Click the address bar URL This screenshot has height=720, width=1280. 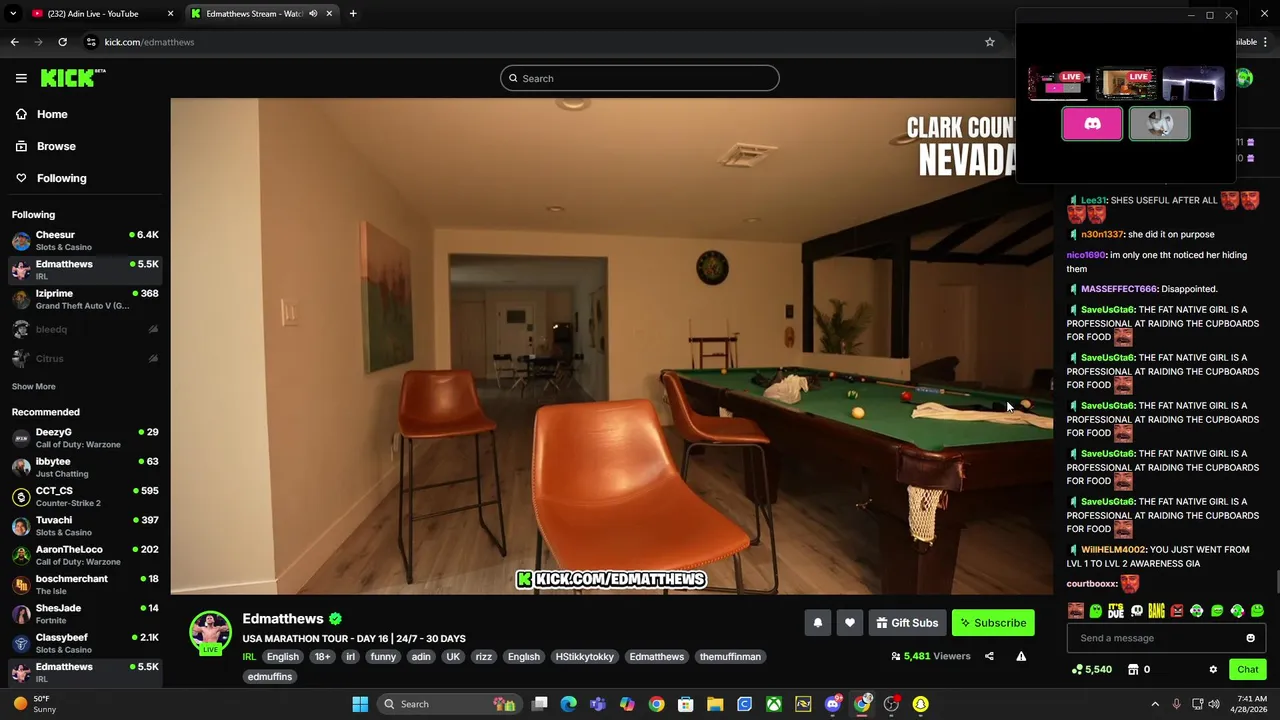pos(150,42)
